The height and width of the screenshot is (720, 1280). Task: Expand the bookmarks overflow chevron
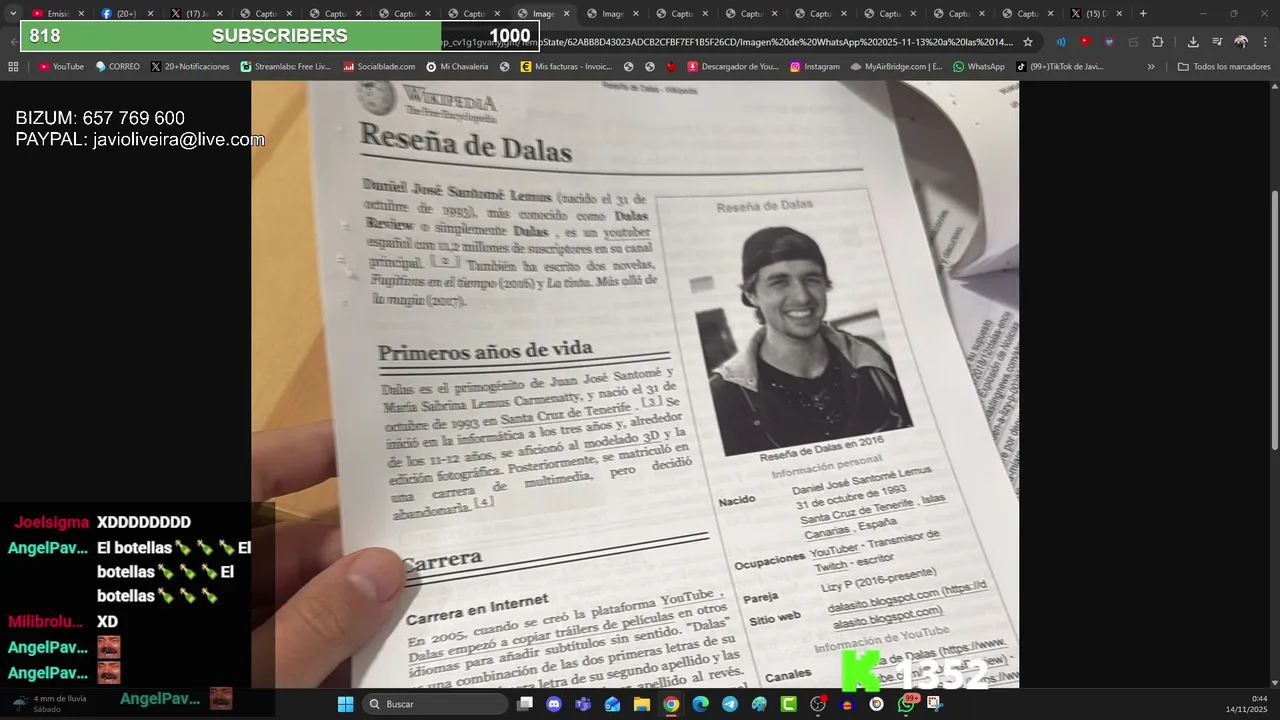(x=1151, y=67)
